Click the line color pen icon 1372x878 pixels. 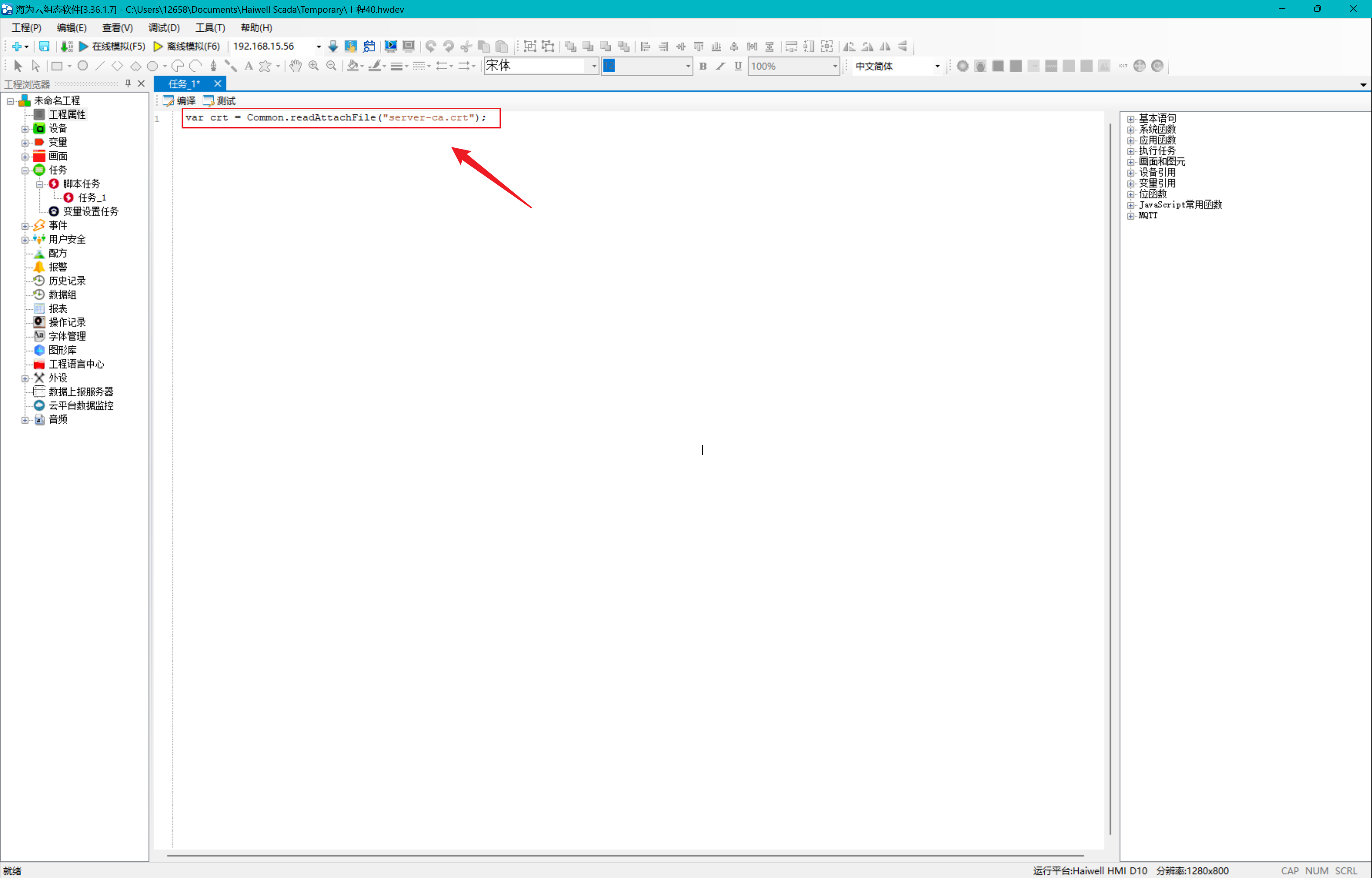[x=375, y=66]
